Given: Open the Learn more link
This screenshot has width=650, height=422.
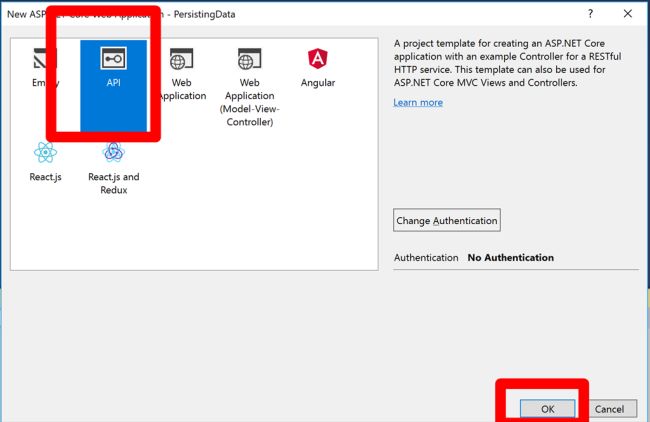Looking at the screenshot, I should (x=418, y=102).
